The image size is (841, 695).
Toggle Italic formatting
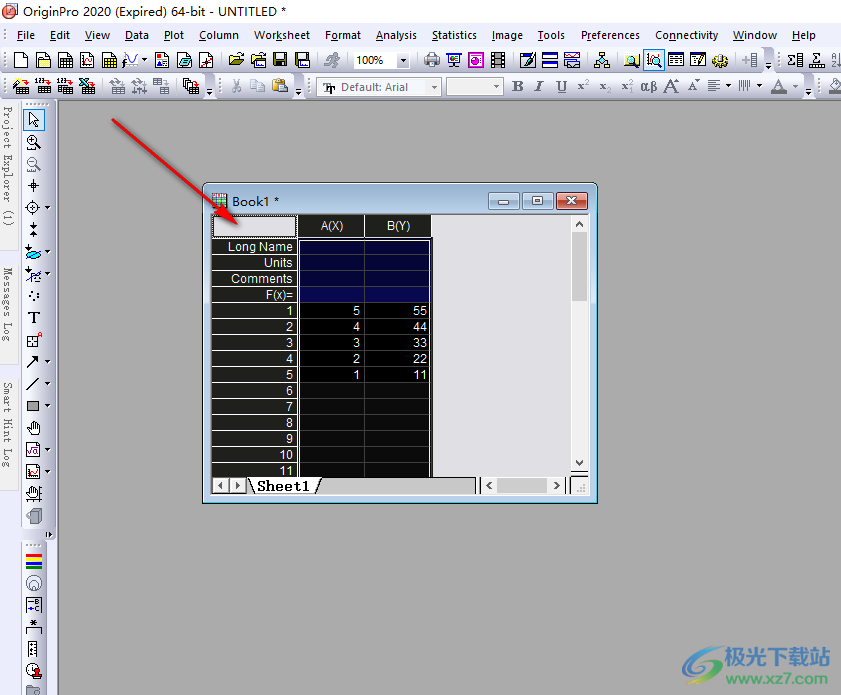[539, 86]
